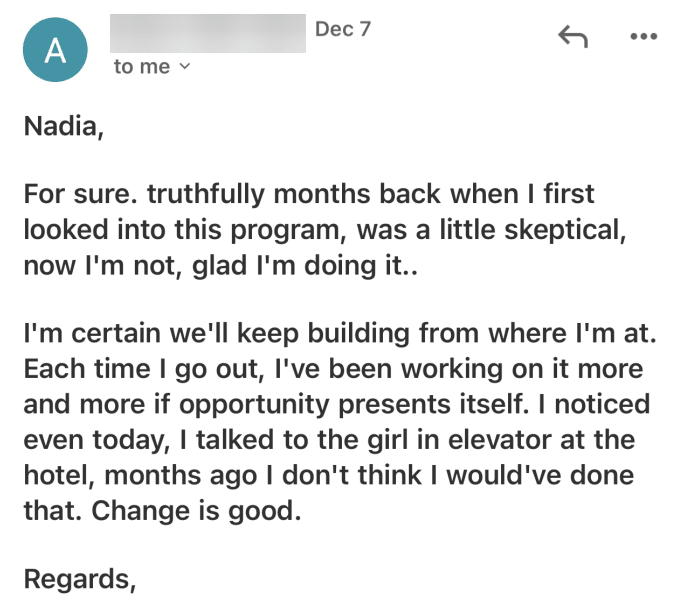Click the word 'hotel' in the email body
This screenshot has width=685, height=603.
pos(56,475)
